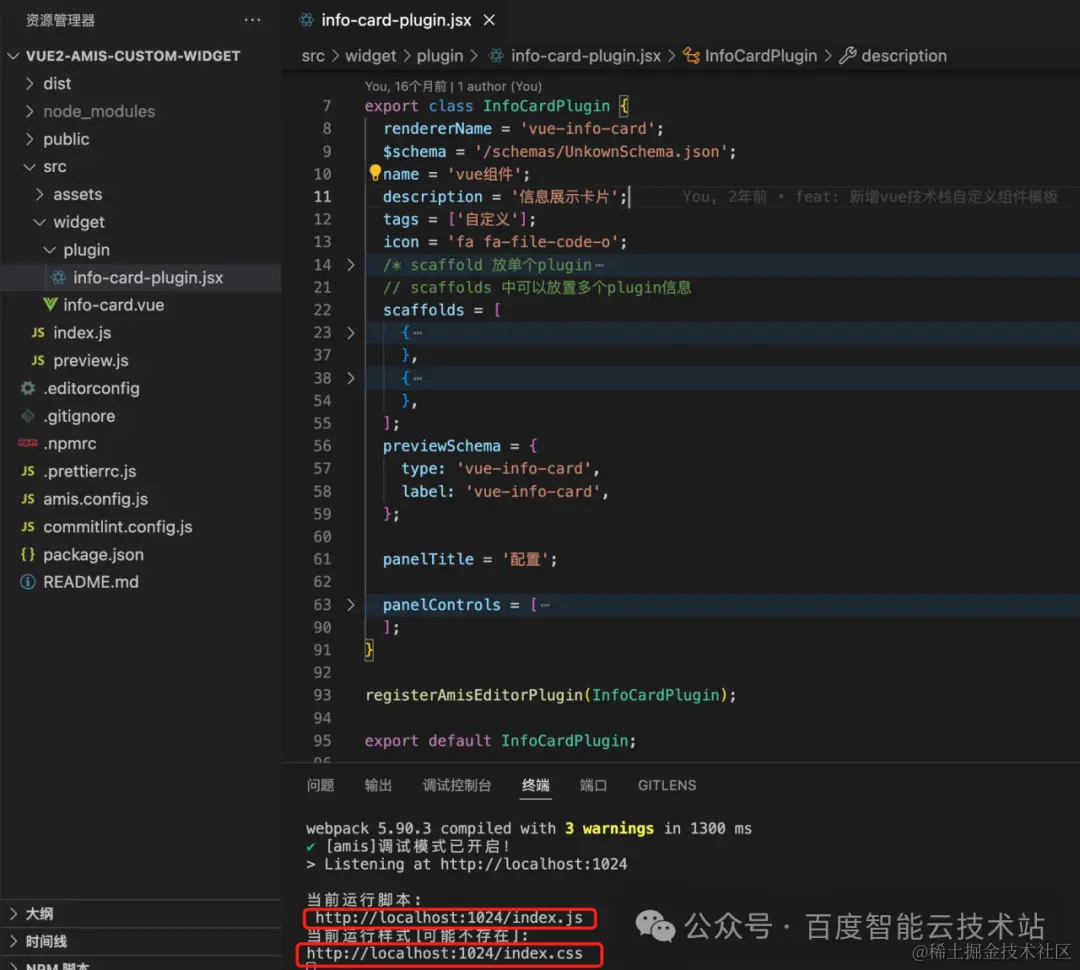Select plugin in the breadcrumb
Screen dimensions: 1080x970
click(x=439, y=56)
